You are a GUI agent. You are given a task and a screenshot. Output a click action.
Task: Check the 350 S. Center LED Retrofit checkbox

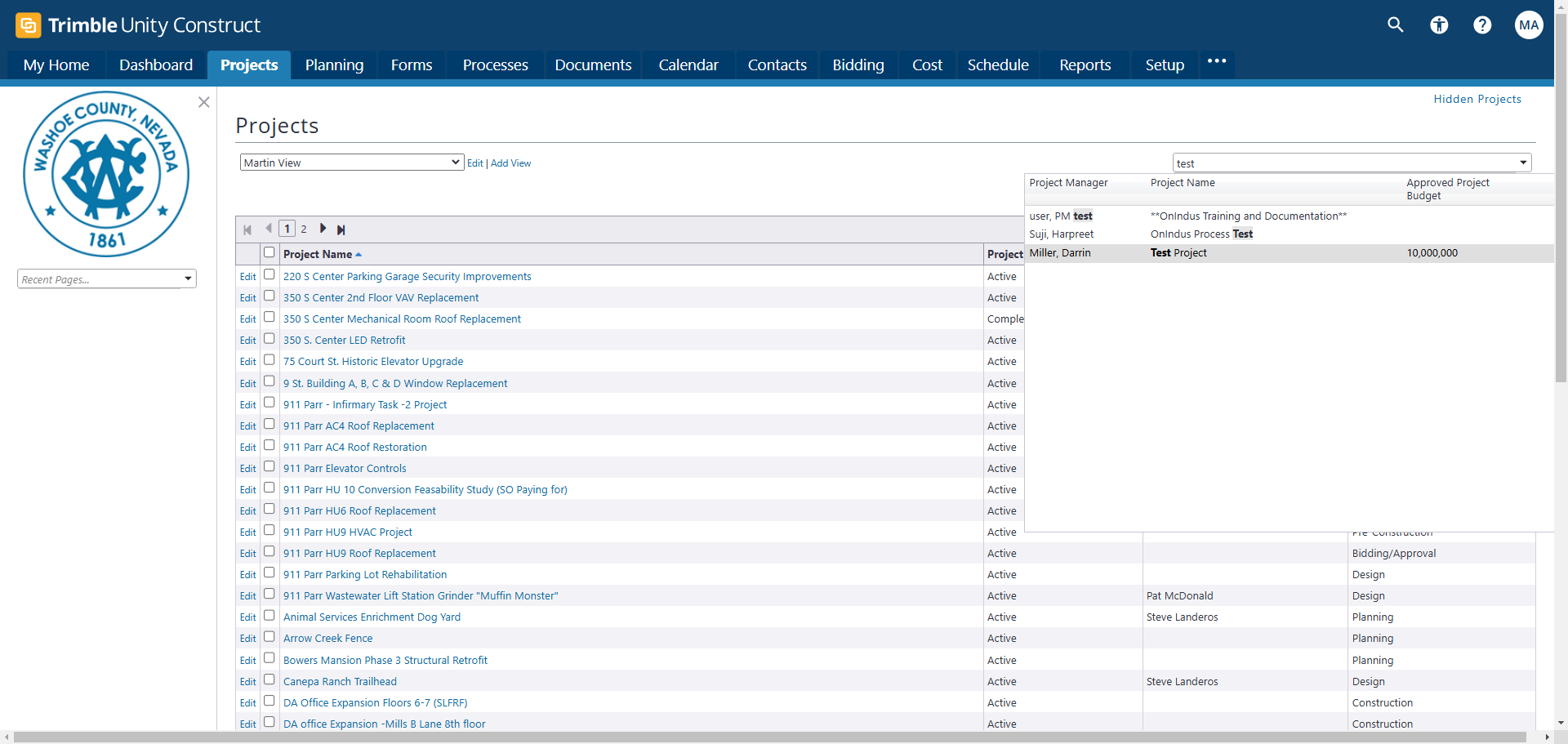269,338
